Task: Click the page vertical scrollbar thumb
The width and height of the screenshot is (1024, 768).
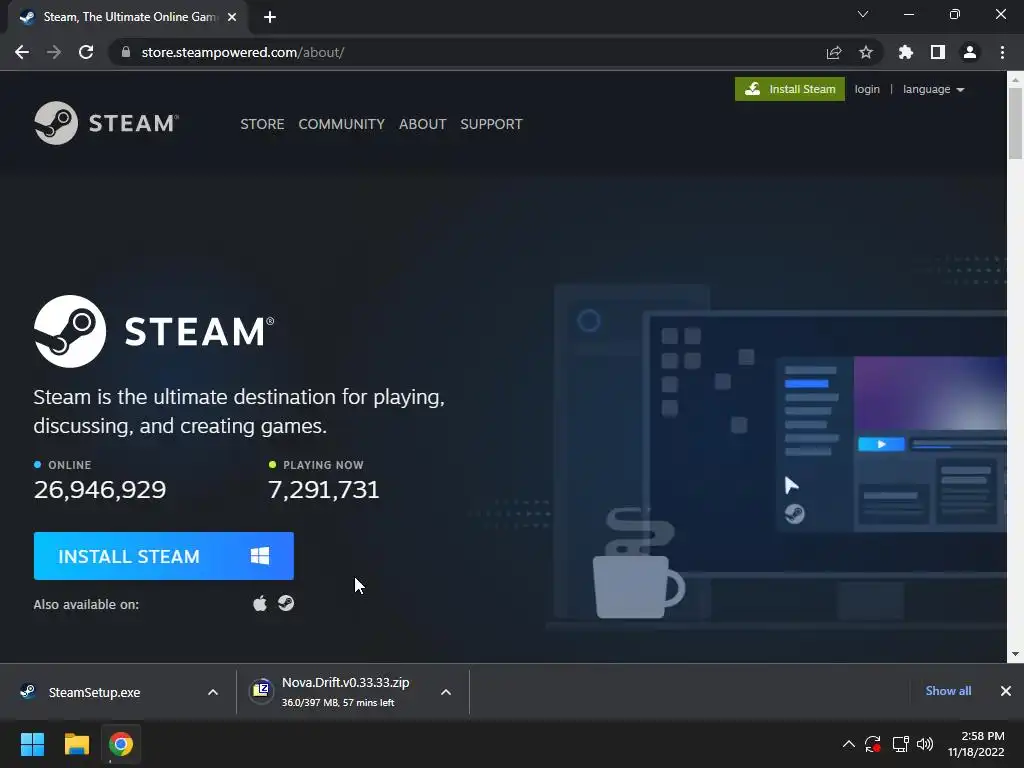Action: coord(1015,123)
